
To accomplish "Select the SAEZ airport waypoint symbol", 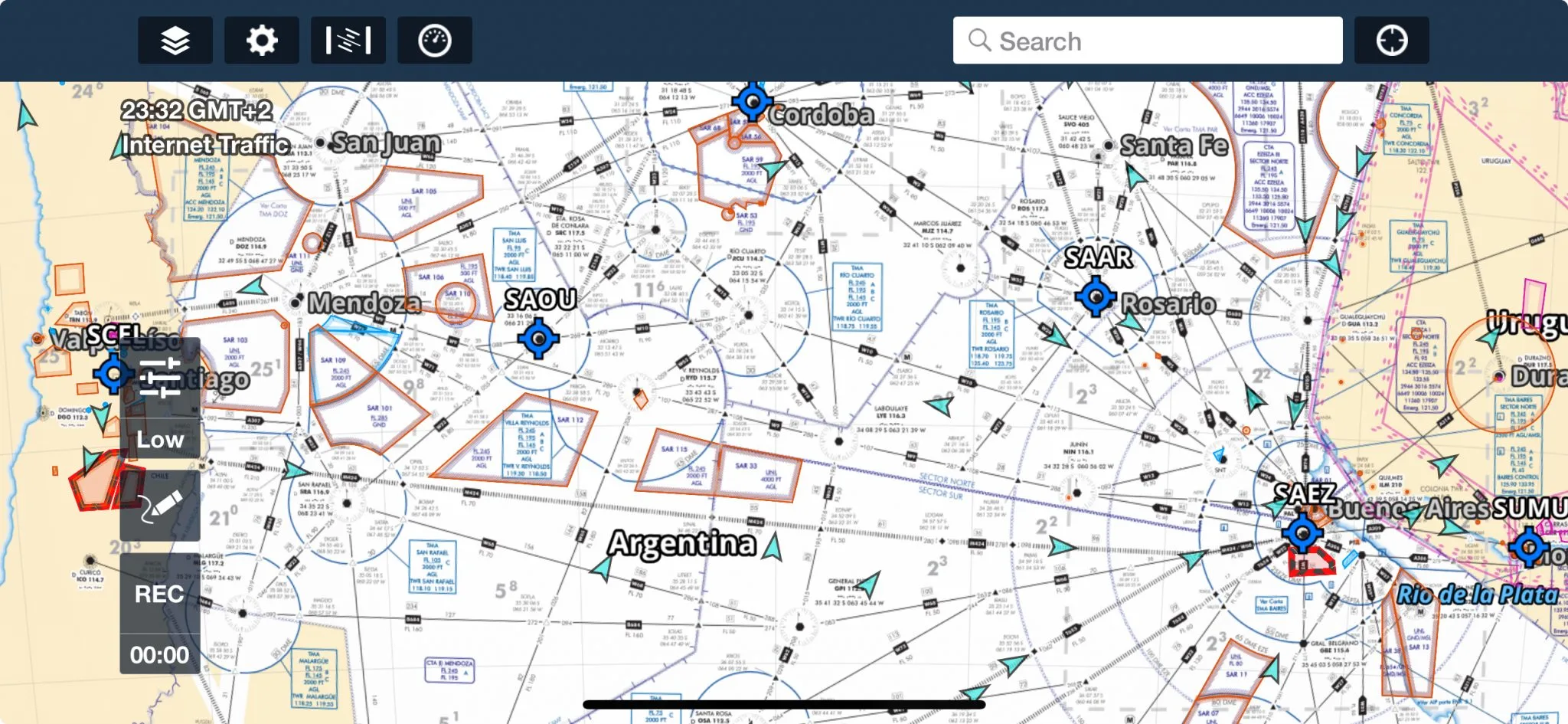I will (1302, 531).
